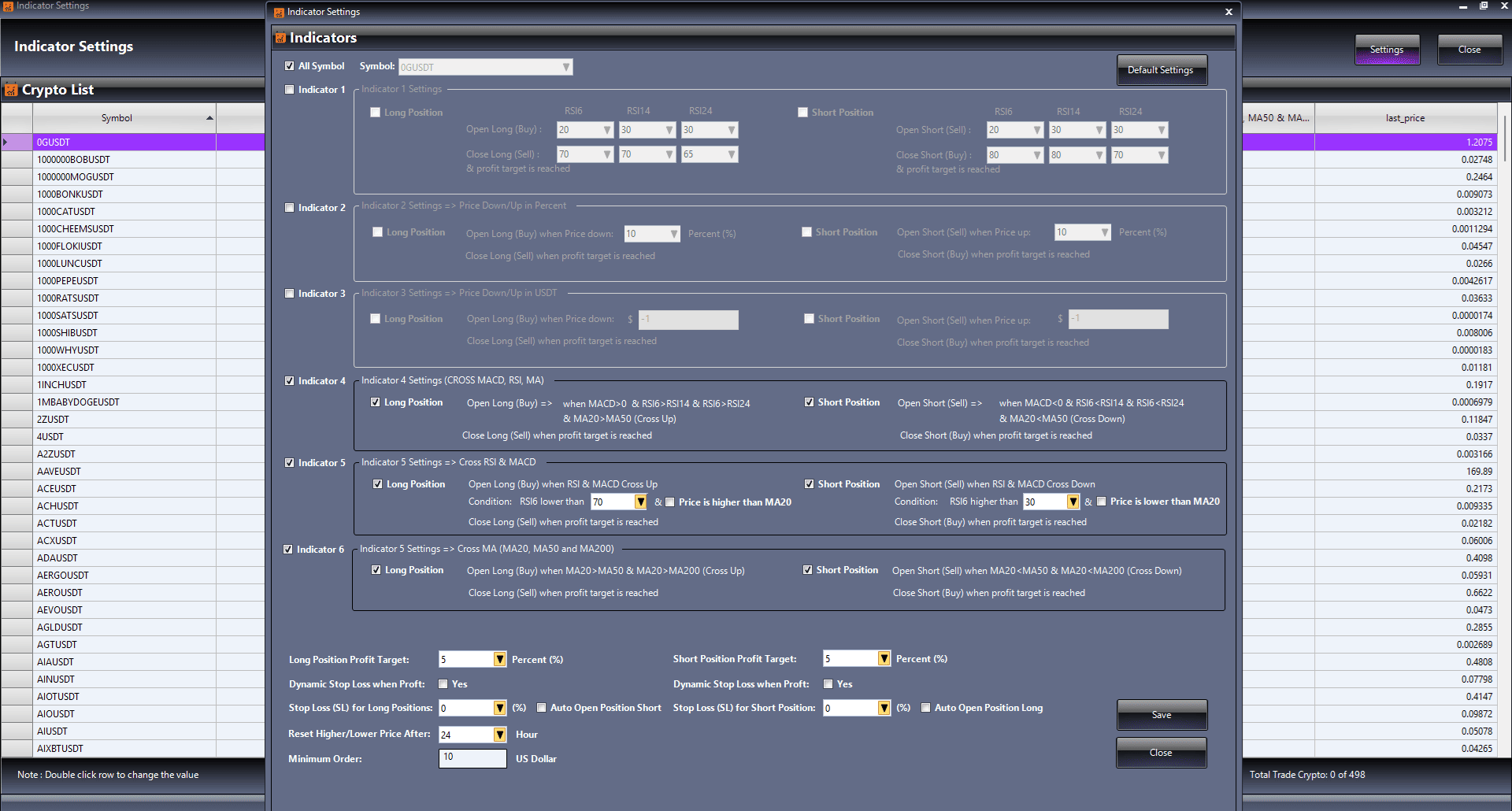The image size is (1512, 811).
Task: Enable the Indicator 1 checkbox
Action: (290, 90)
